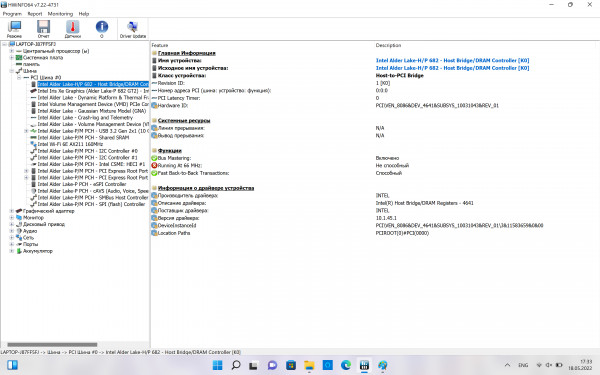The height and width of the screenshot is (375, 600).
Task: Select Crash-log and Telemetry entry
Action: tap(85, 117)
